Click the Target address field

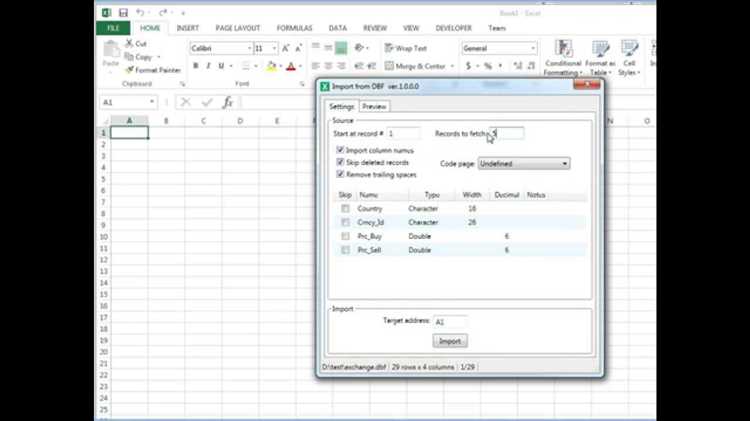point(450,322)
